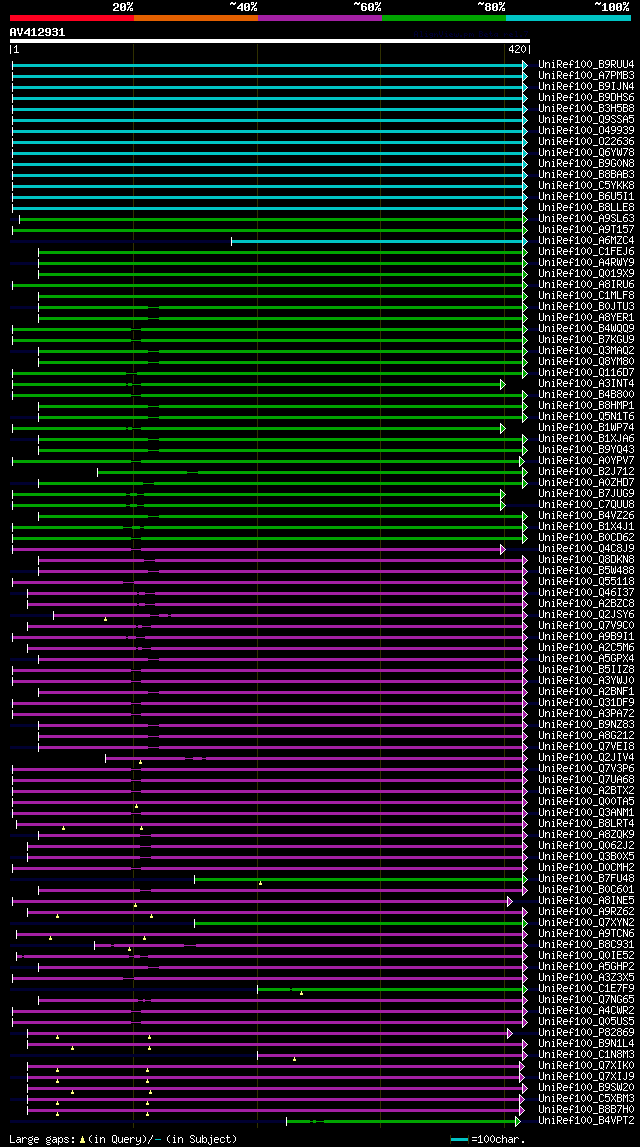
Task: Click the UniRef100_Q55118 label
Action: (586, 582)
